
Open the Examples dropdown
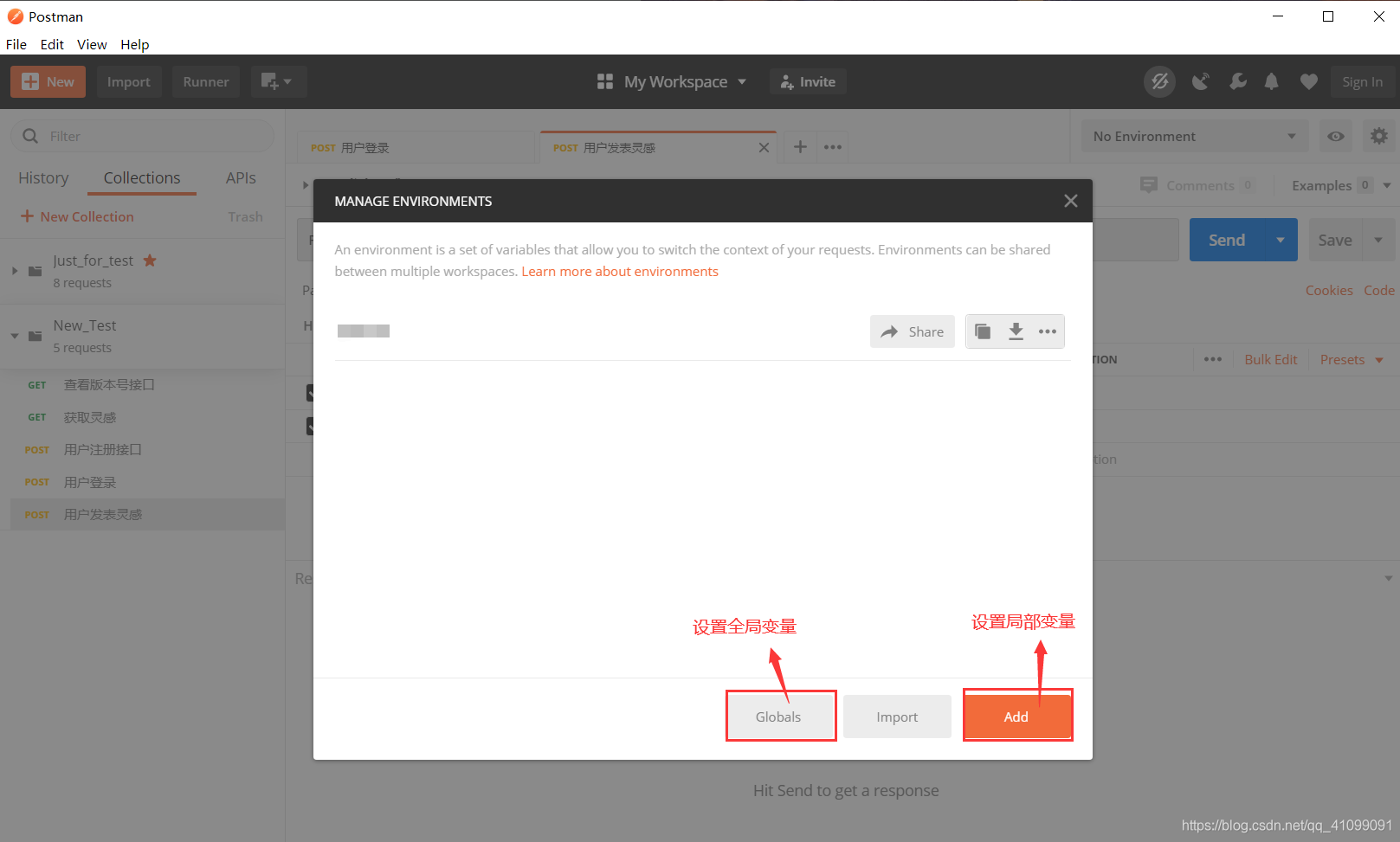(1340, 185)
